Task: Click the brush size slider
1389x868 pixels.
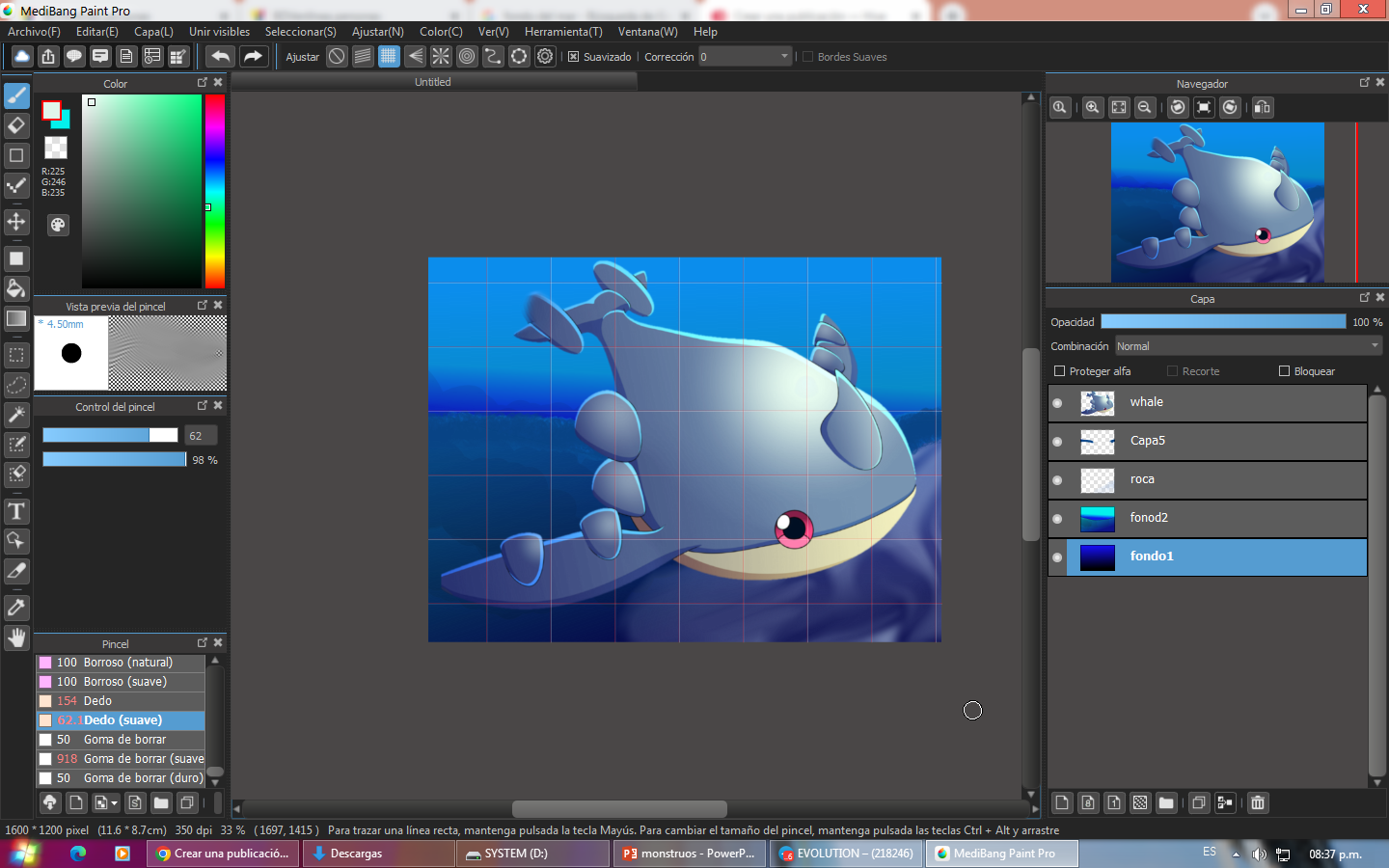Action: coord(110,435)
